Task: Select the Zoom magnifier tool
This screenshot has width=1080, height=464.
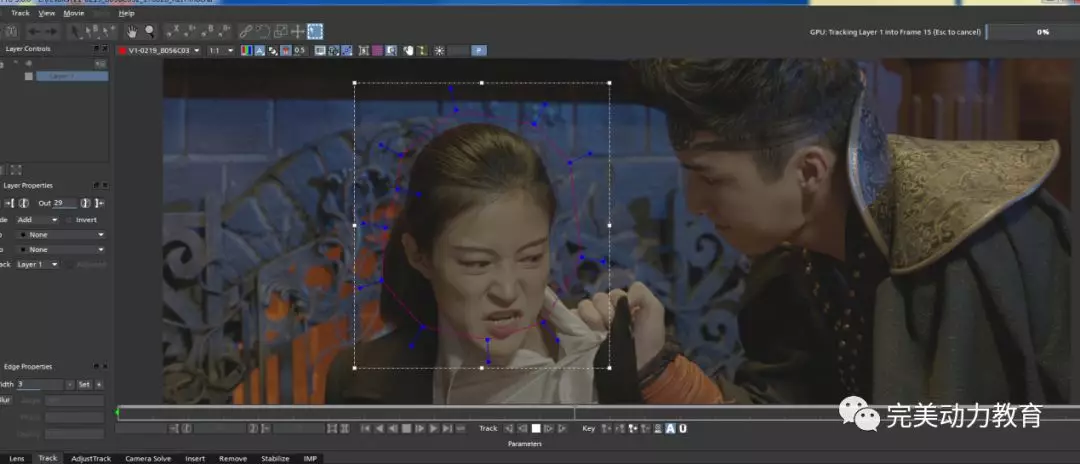Action: (149, 32)
